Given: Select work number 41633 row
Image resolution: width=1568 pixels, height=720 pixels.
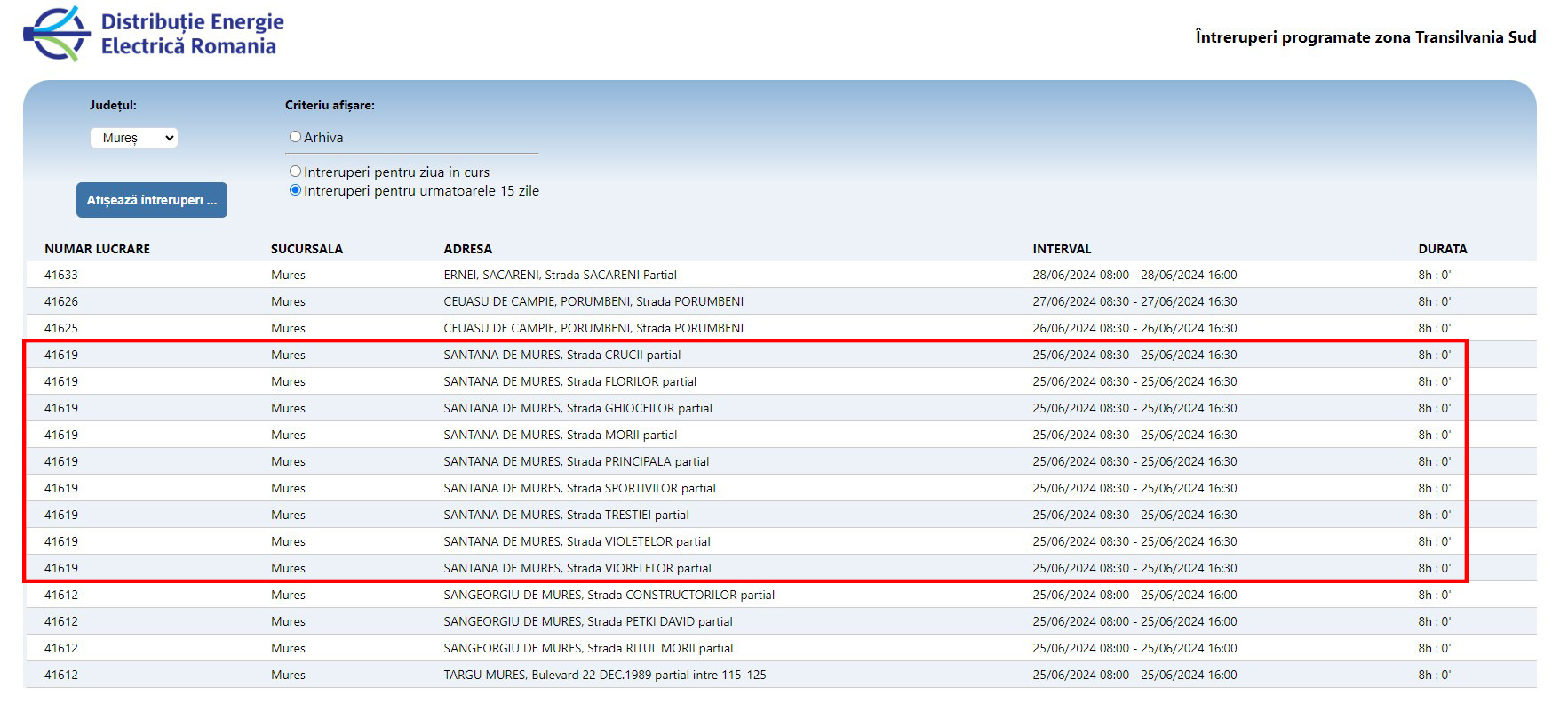Looking at the screenshot, I should point(61,275).
